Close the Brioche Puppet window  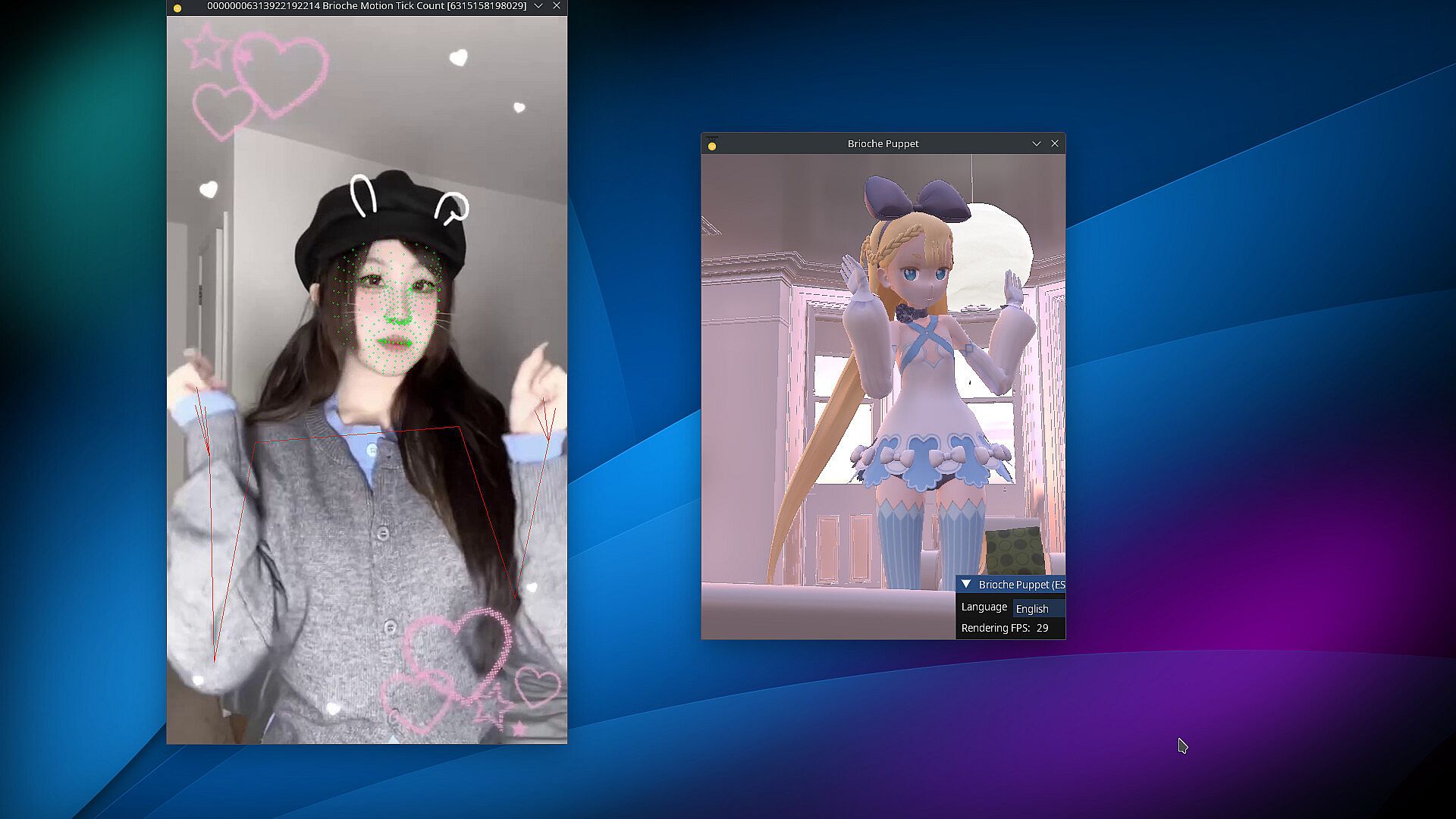(x=1055, y=144)
